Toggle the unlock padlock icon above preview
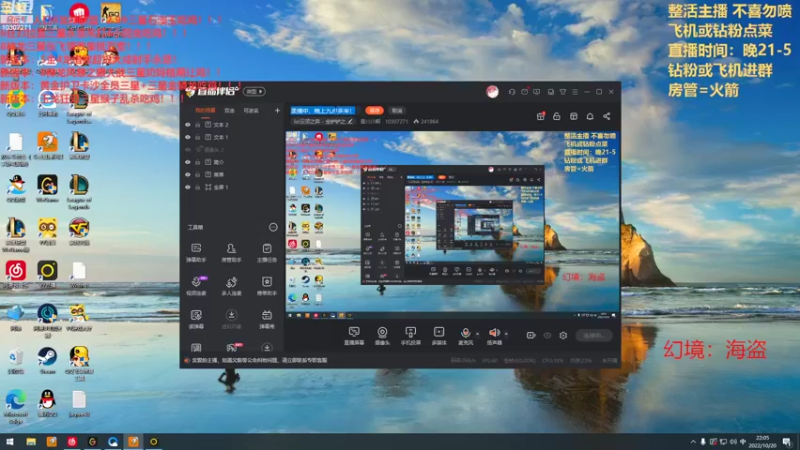The image size is (800, 450). point(557,116)
